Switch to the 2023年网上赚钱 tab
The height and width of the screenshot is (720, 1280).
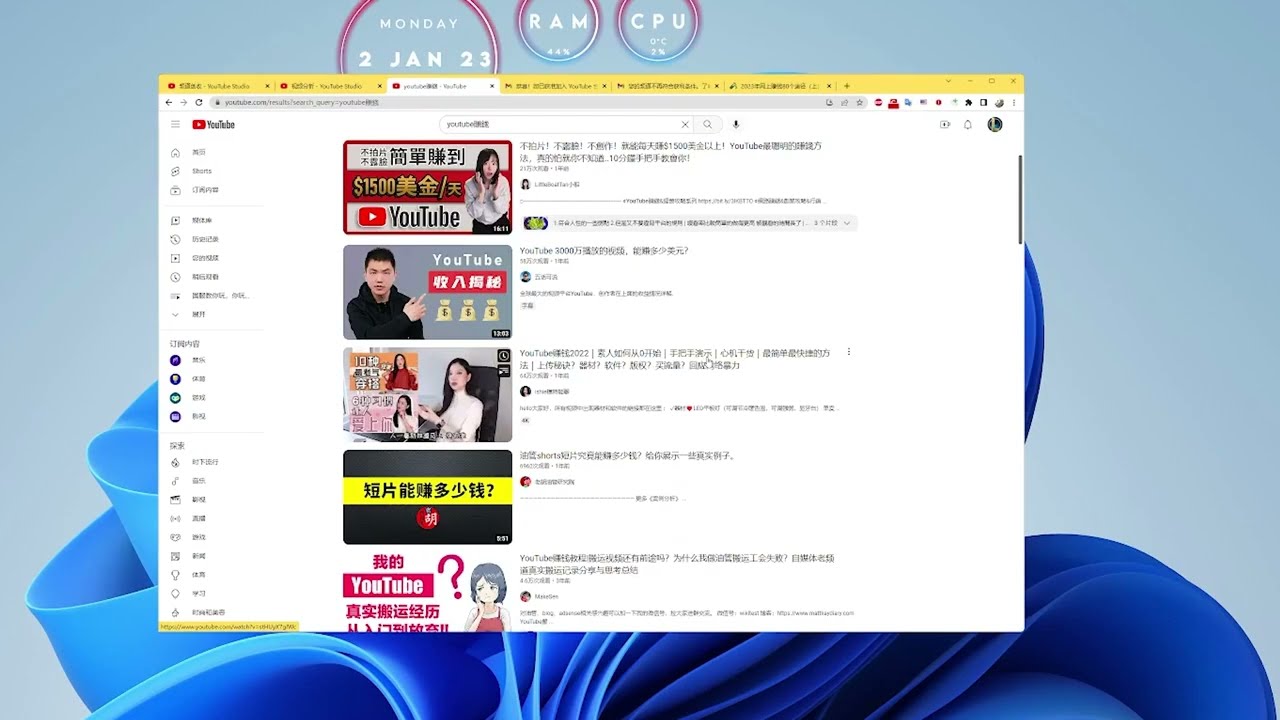[780, 86]
